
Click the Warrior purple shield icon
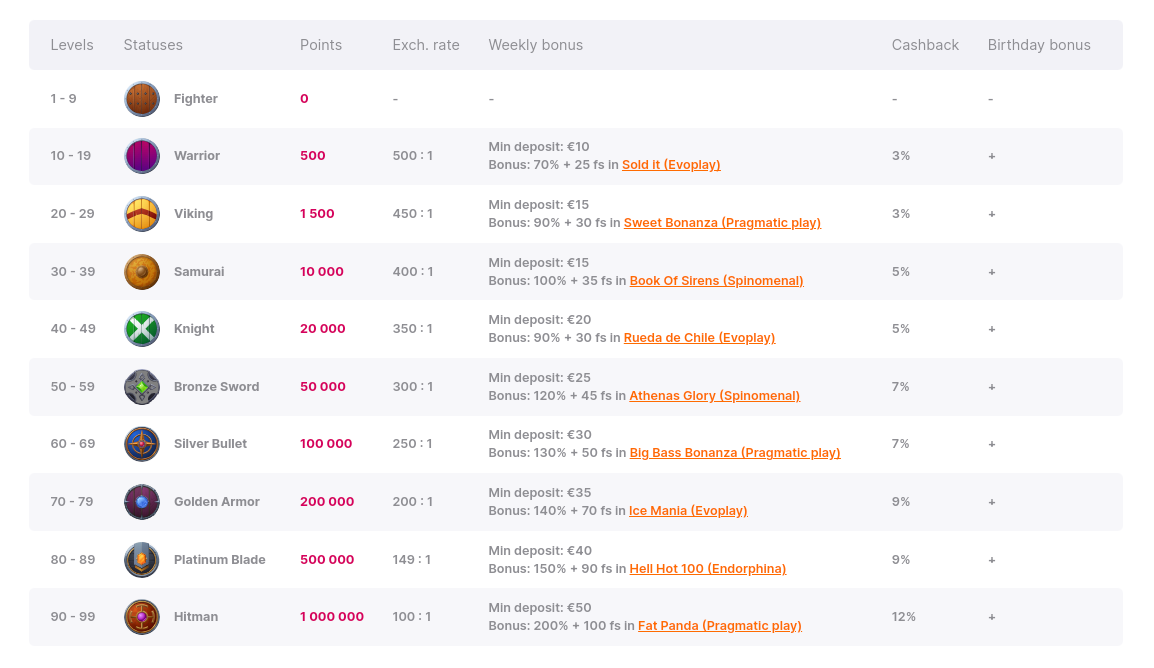click(x=142, y=156)
